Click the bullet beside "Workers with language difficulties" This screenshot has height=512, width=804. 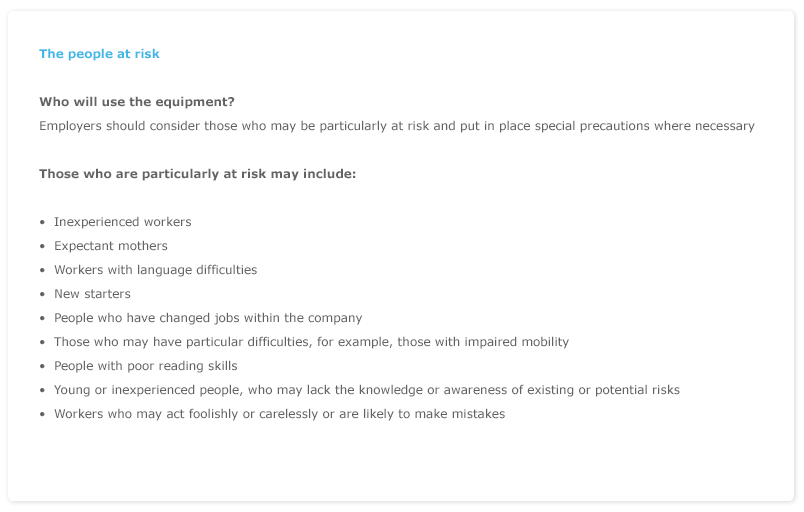[42, 271]
